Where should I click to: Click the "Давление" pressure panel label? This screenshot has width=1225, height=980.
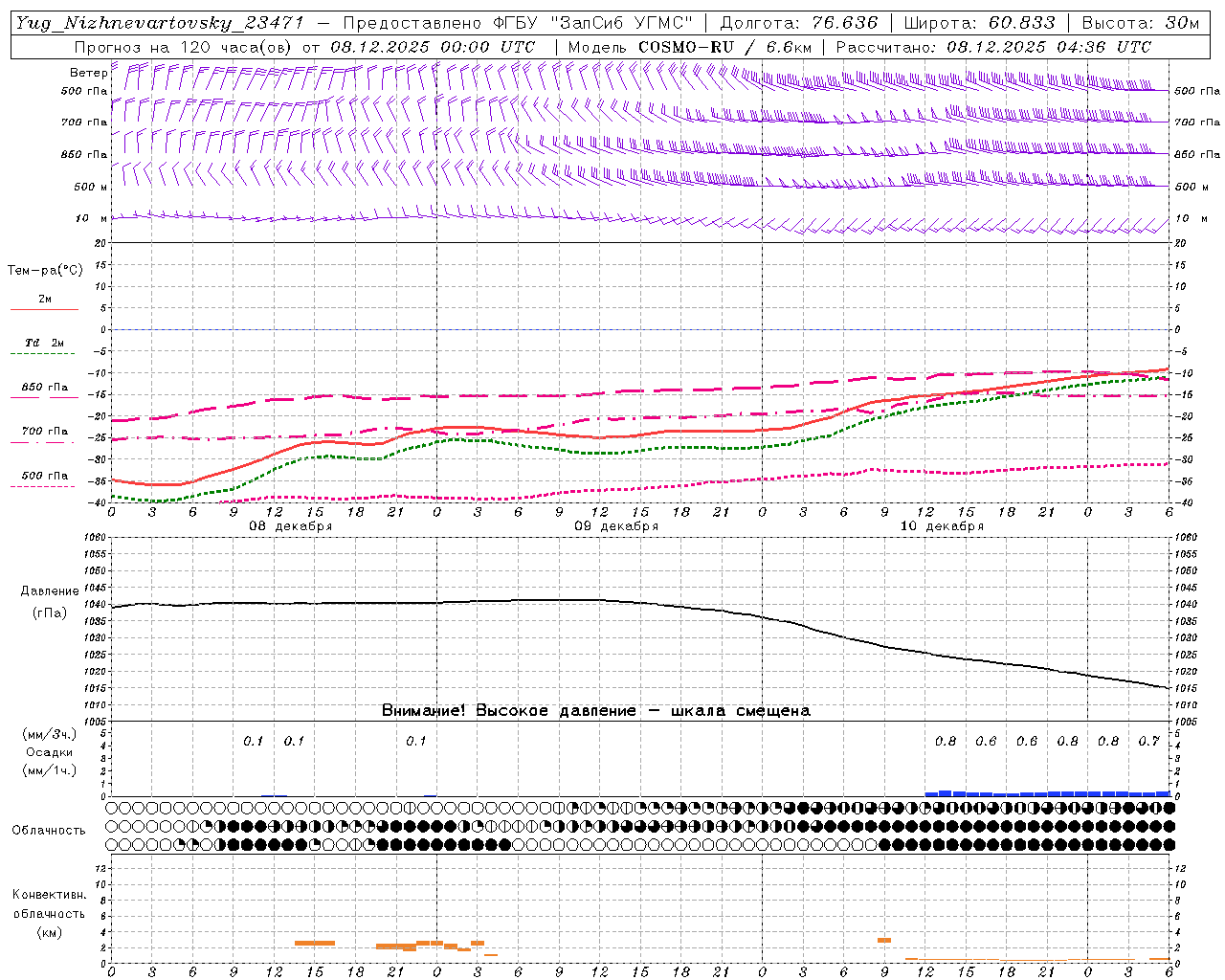[x=50, y=591]
